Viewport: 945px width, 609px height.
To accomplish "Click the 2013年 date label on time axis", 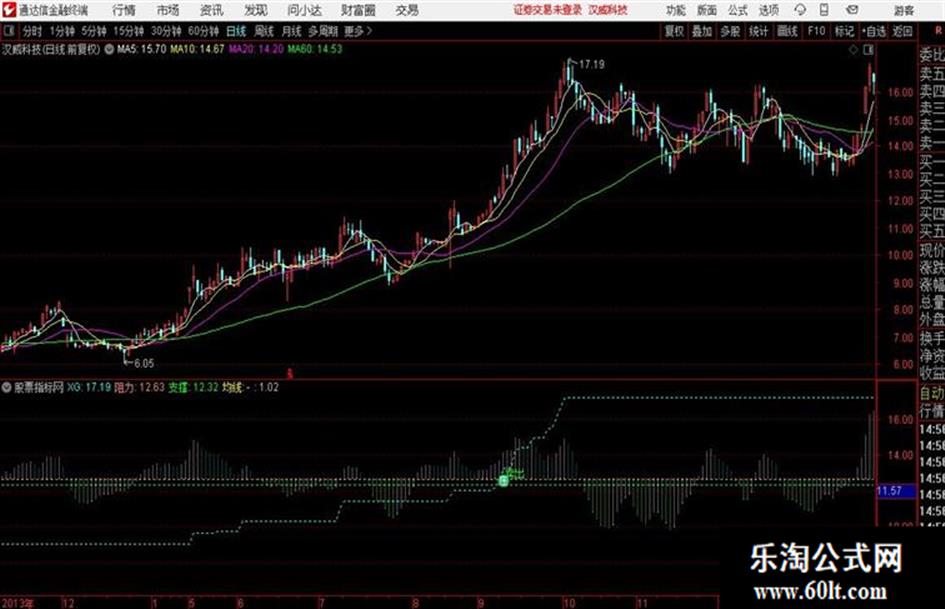I will tap(17, 602).
